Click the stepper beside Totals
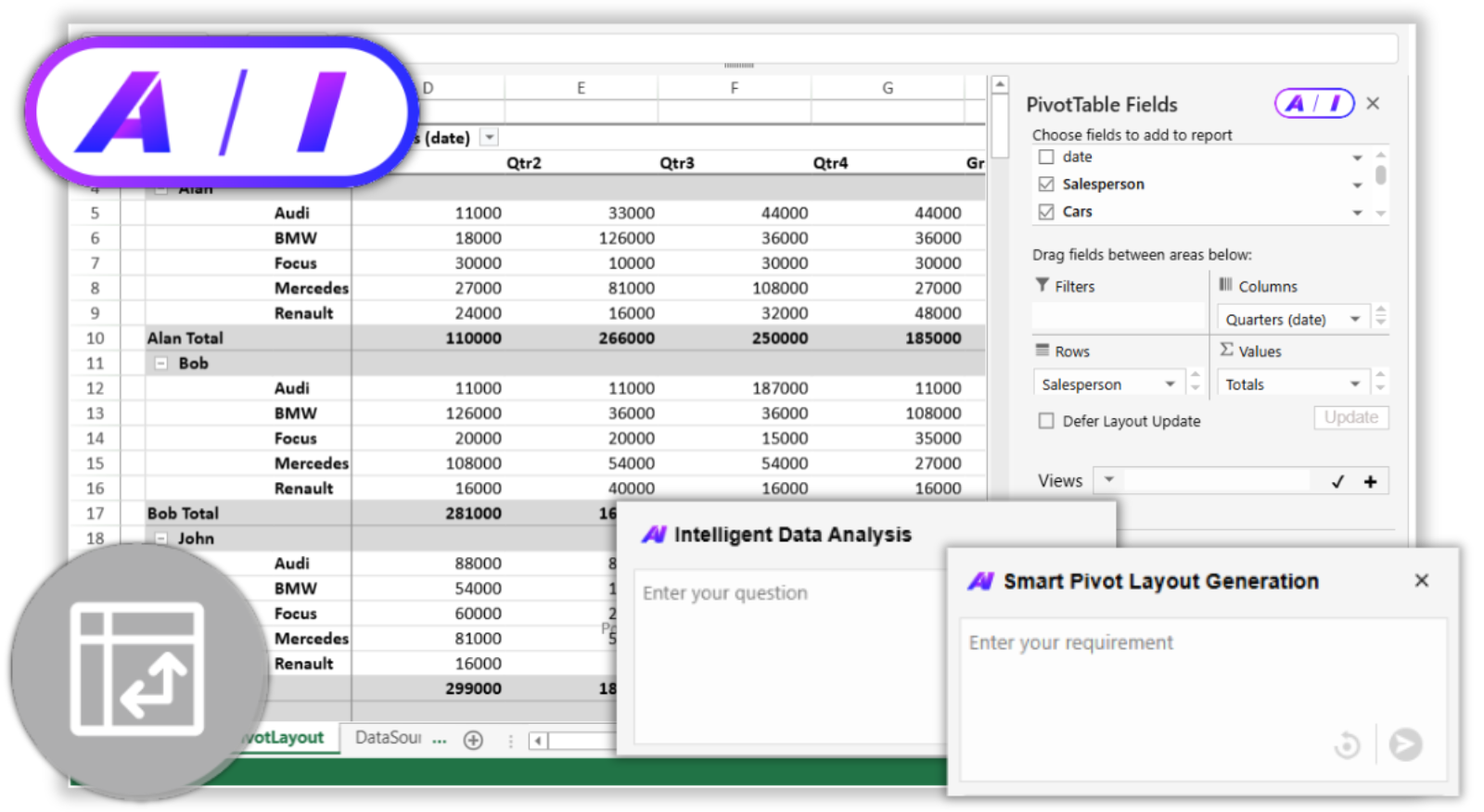1484x812 pixels. pos(1380,382)
